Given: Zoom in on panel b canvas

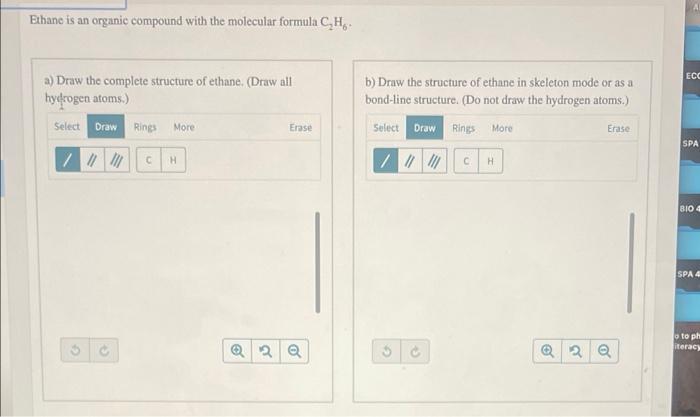Looking at the screenshot, I should point(547,351).
